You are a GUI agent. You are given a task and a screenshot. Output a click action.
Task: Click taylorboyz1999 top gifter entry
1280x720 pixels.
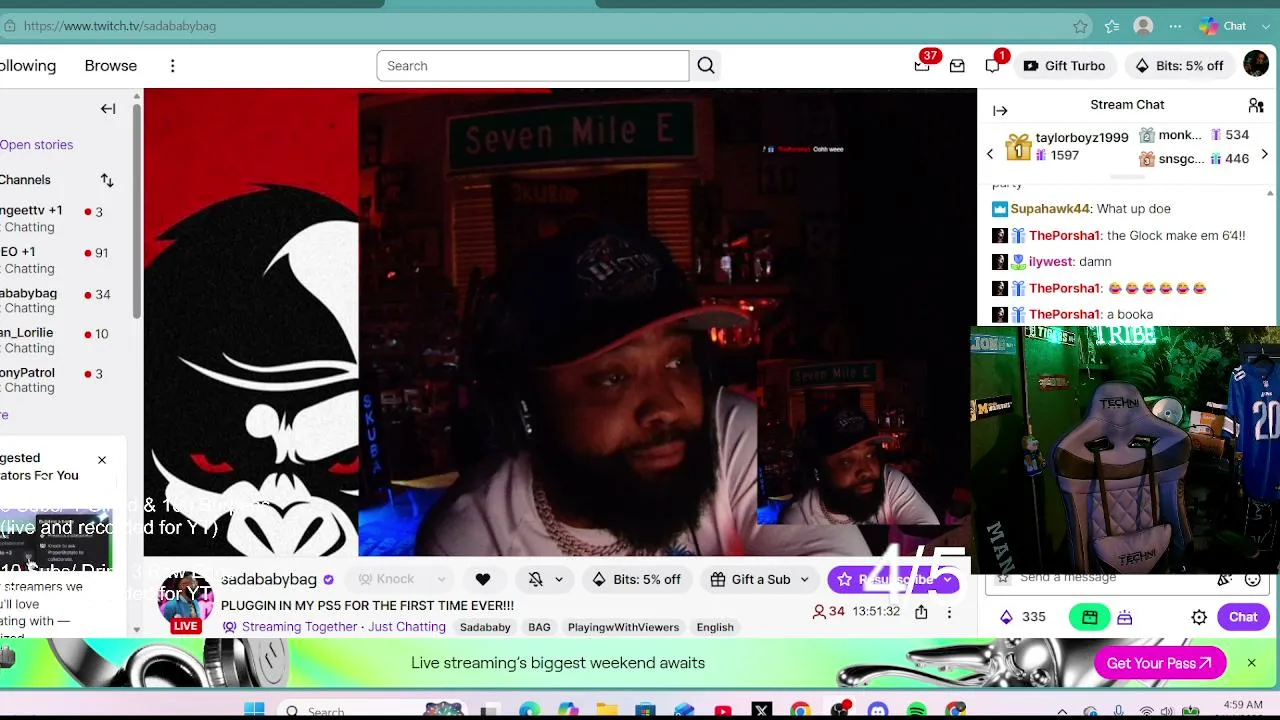pos(1067,146)
